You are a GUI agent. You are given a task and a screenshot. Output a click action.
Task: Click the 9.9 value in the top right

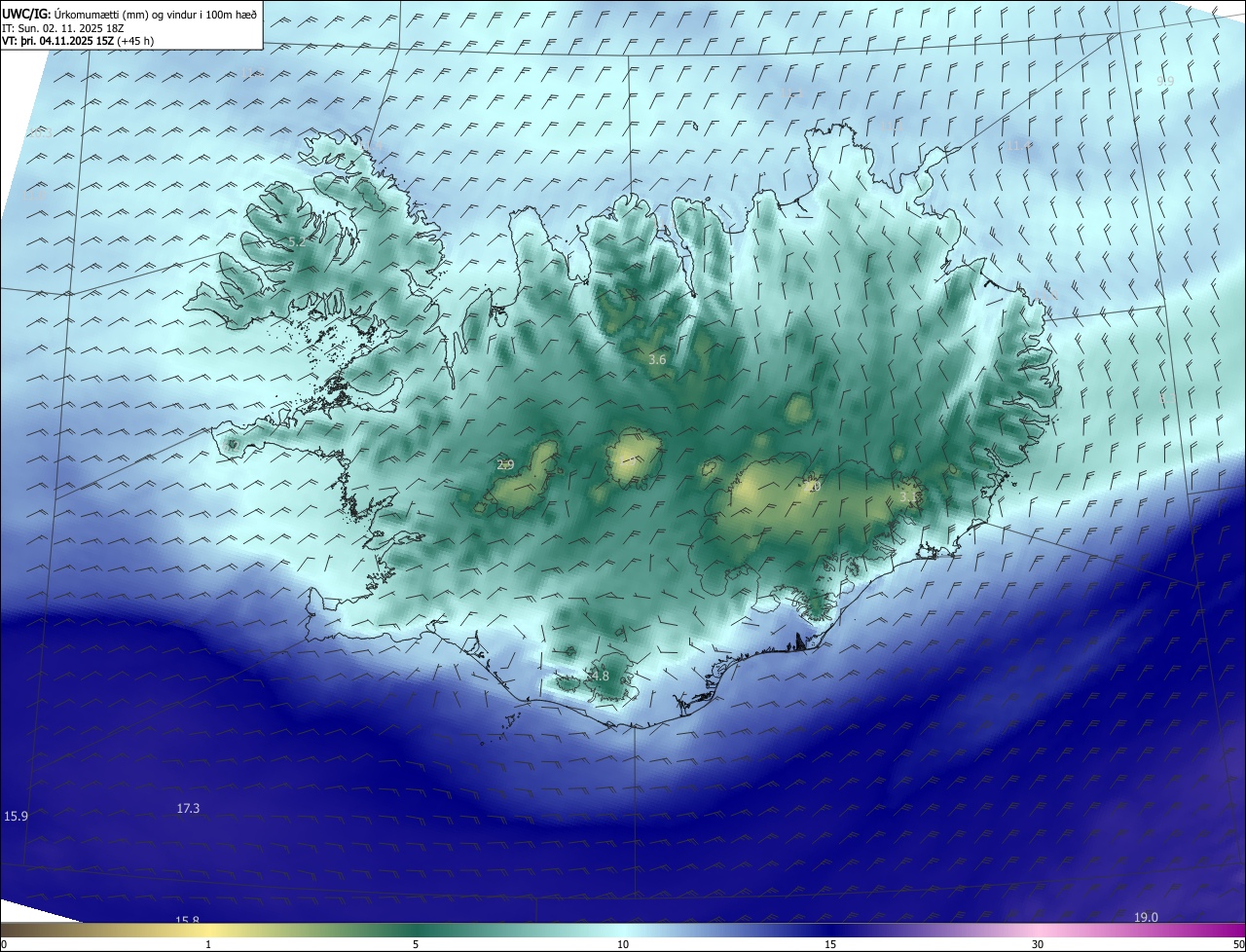tap(1165, 81)
